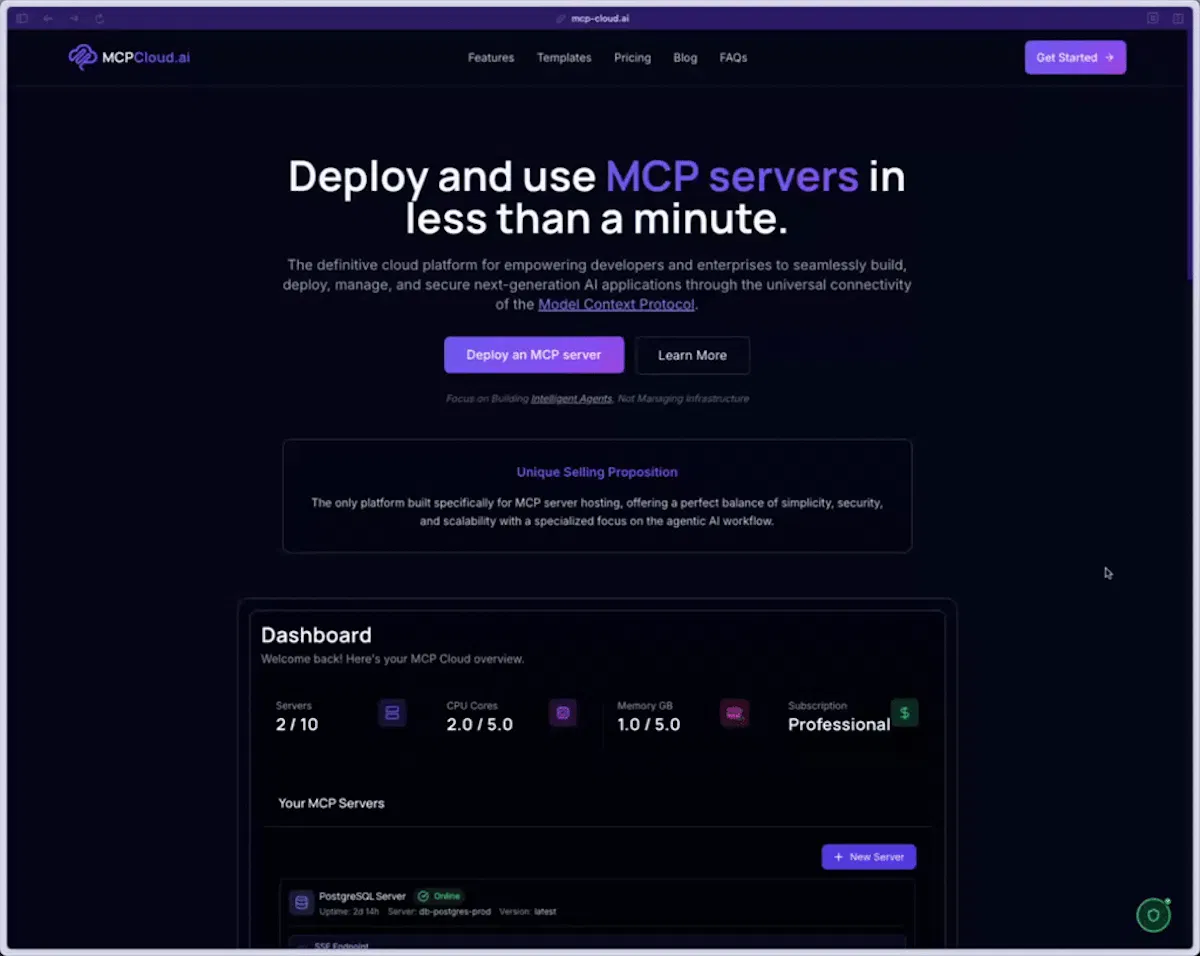Open the Blog nav item
Viewport: 1200px width, 956px height.
coord(685,58)
